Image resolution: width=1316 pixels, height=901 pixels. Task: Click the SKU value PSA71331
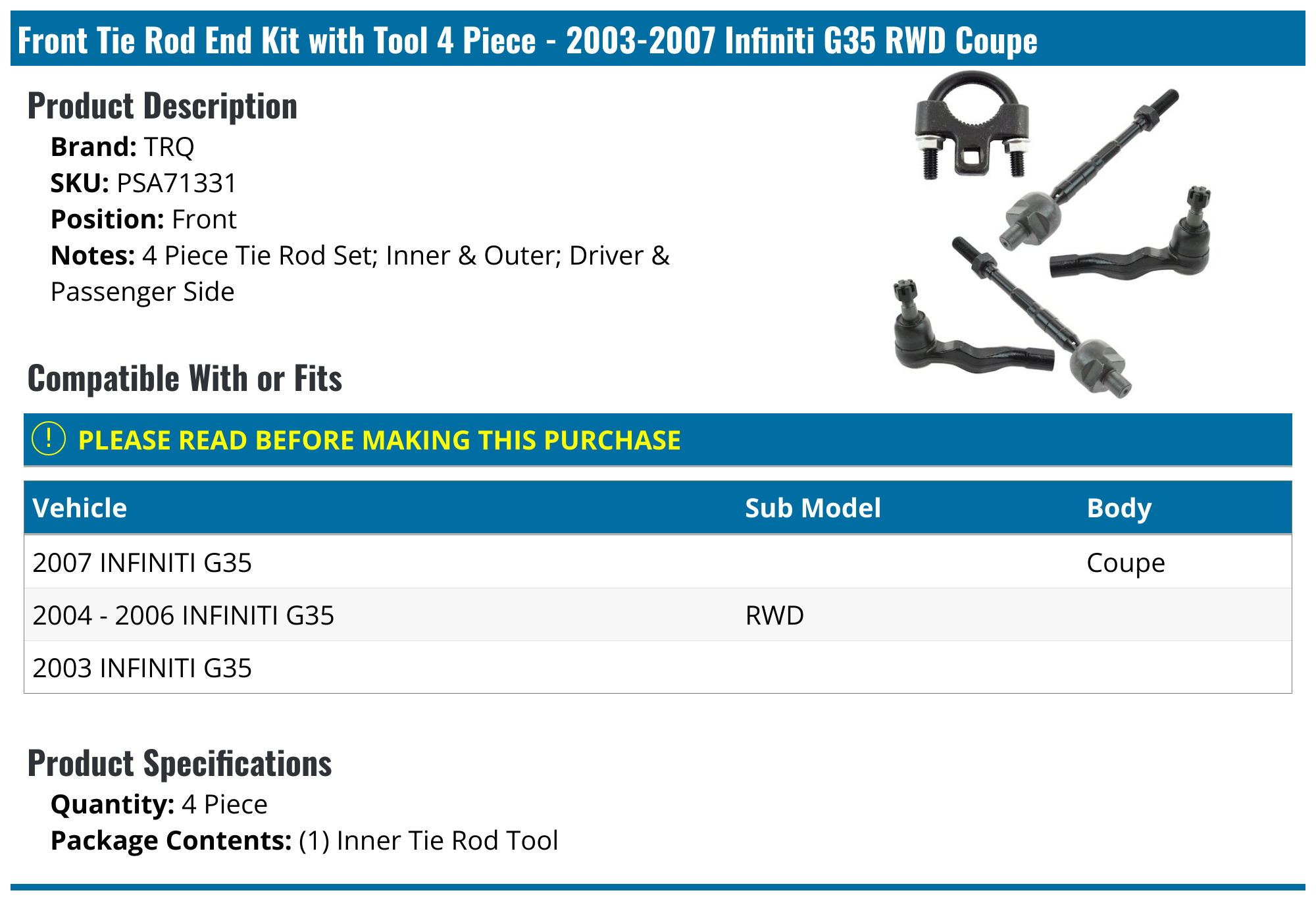click(x=176, y=183)
